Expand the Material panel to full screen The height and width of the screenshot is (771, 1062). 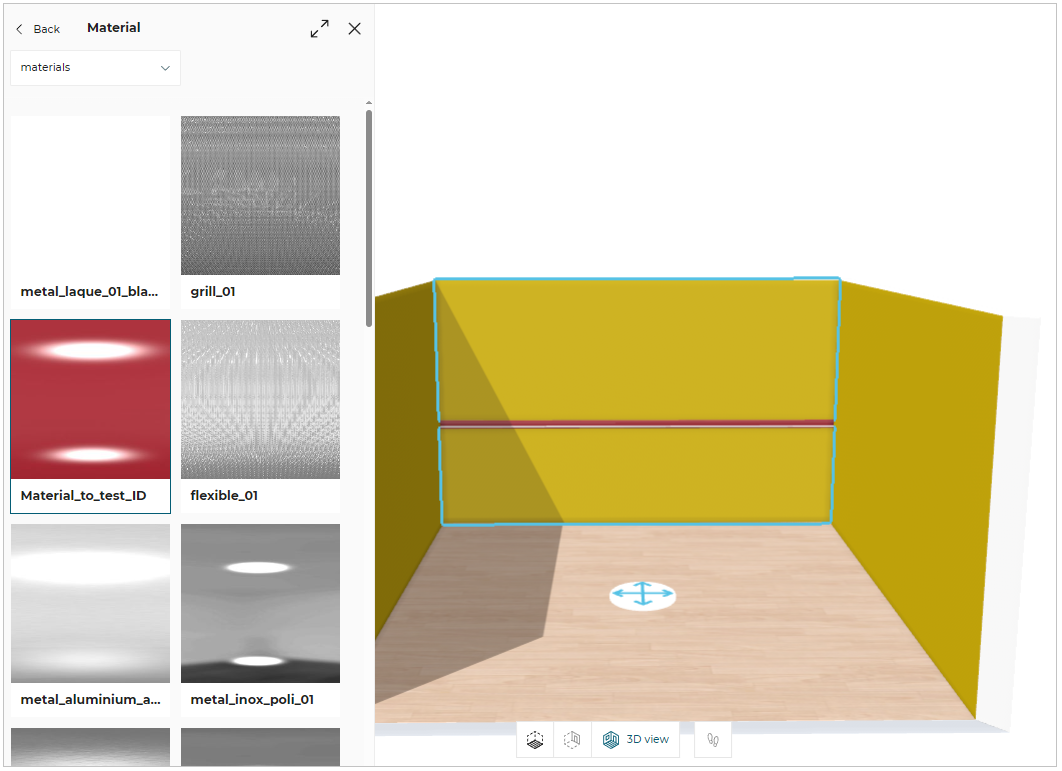(319, 28)
